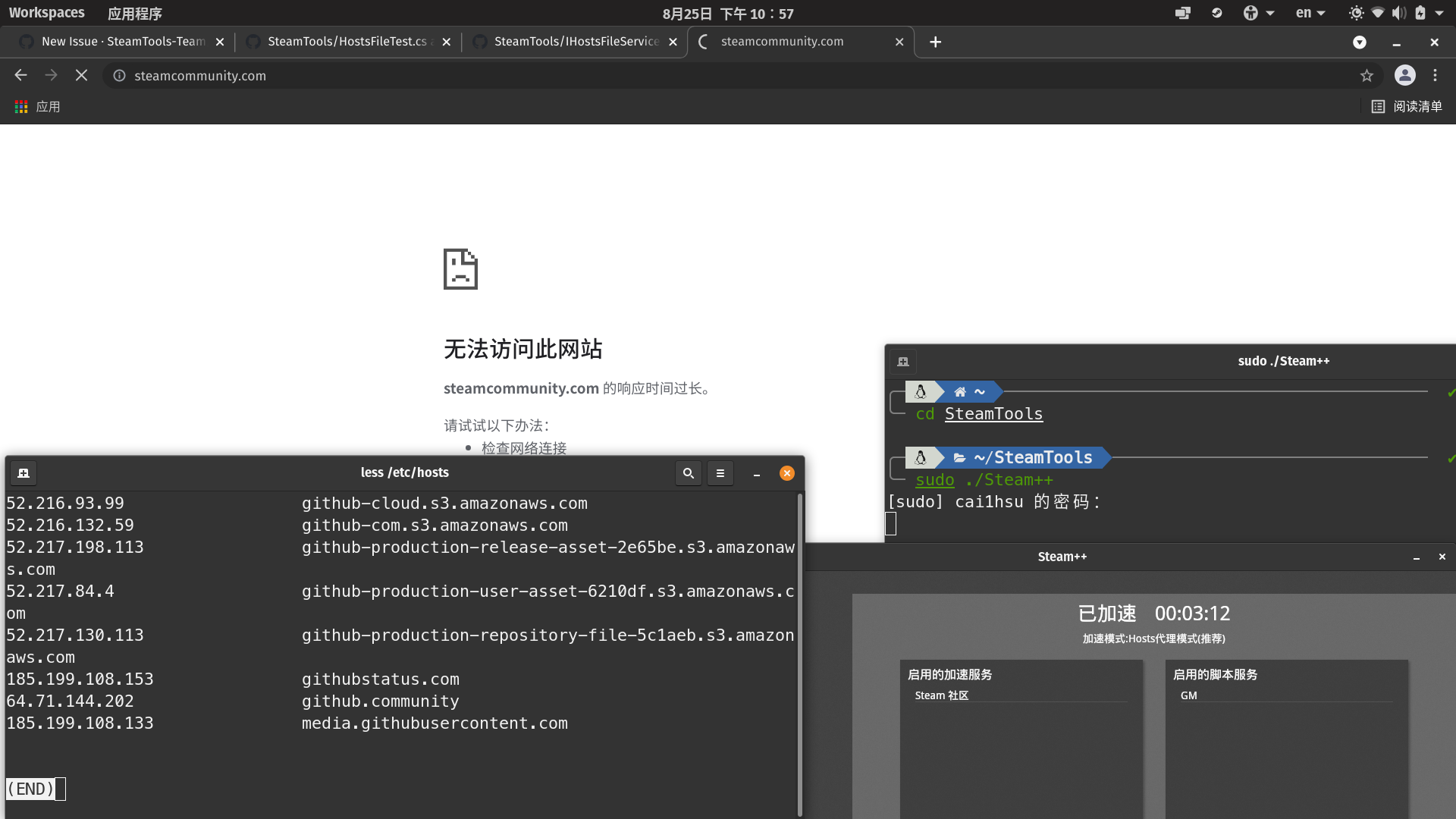Screen dimensions: 1456x819
Task: Expand the accessibility menu chevron
Action: [1271, 13]
